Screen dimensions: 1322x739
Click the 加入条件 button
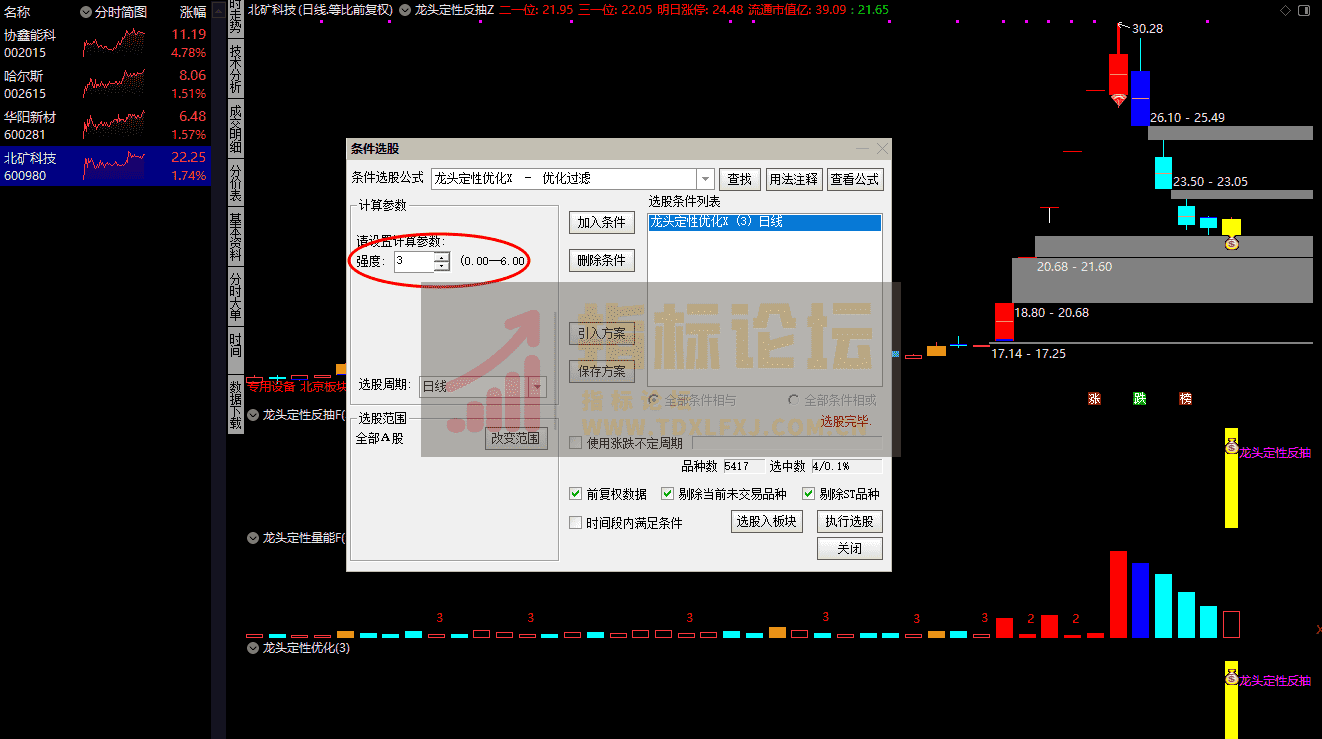coord(601,222)
